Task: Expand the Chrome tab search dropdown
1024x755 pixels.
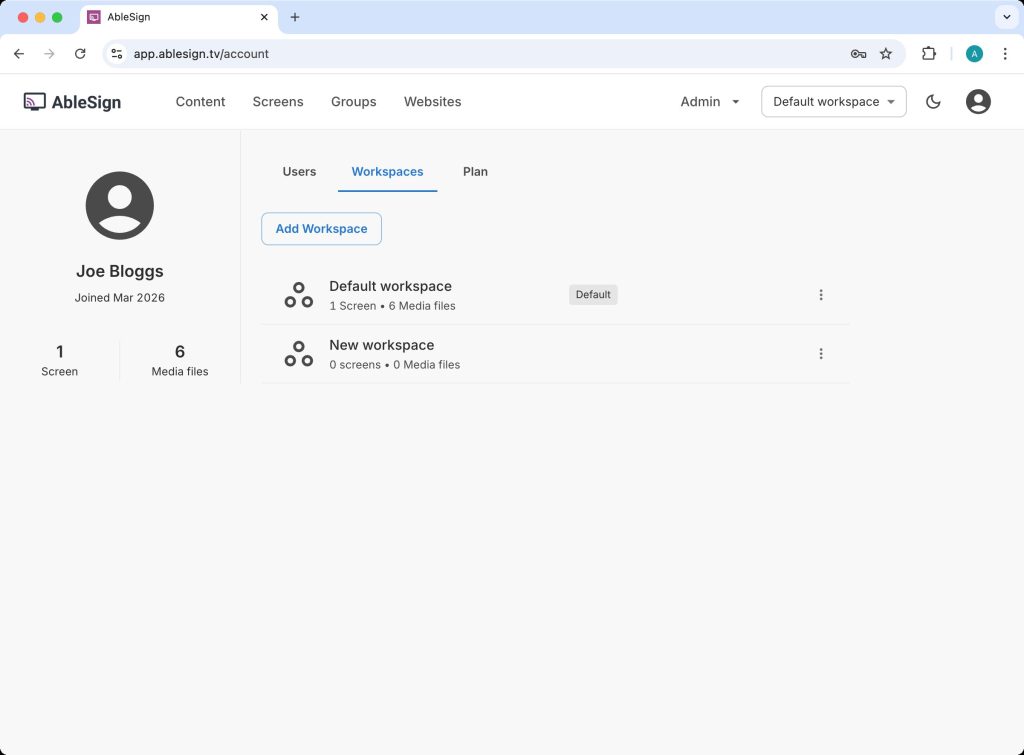Action: 1005,17
